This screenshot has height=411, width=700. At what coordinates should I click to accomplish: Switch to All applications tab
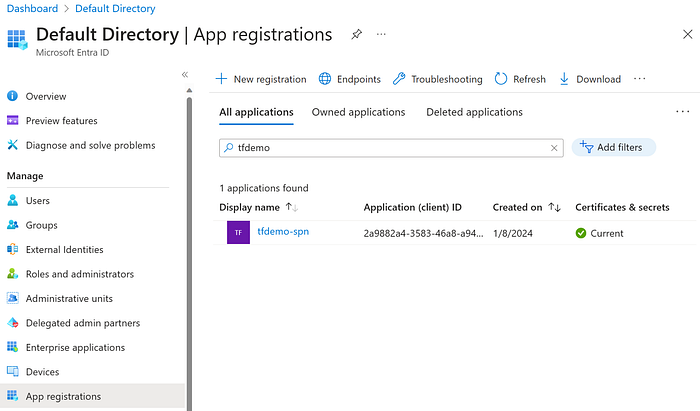tap(256, 112)
